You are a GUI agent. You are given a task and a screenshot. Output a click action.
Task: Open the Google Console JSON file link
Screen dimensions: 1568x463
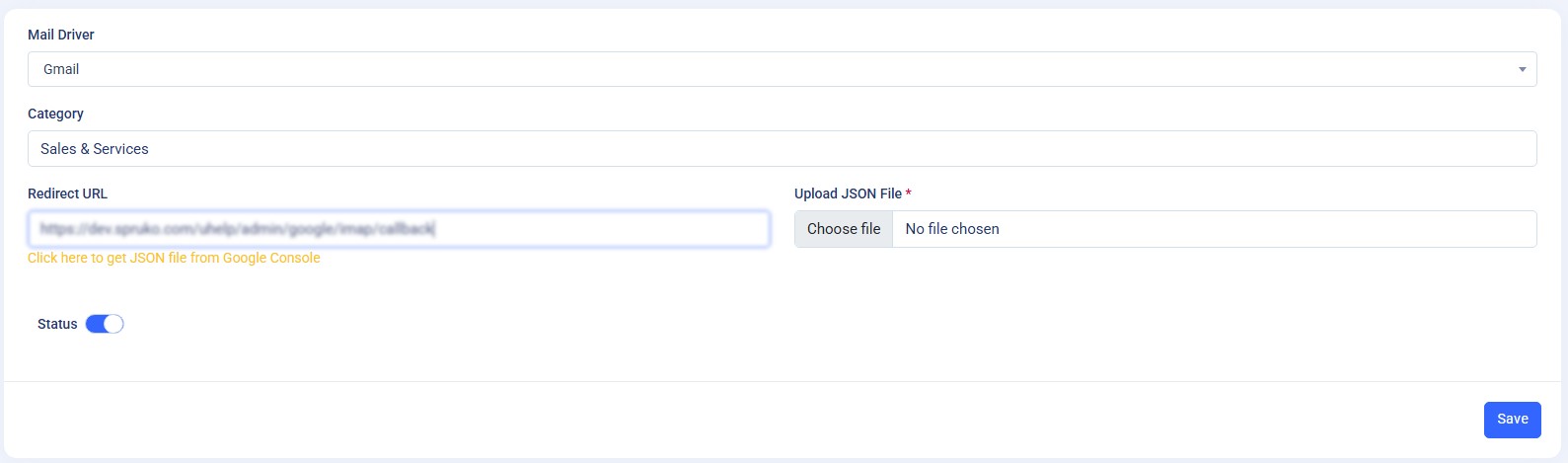[x=174, y=258]
